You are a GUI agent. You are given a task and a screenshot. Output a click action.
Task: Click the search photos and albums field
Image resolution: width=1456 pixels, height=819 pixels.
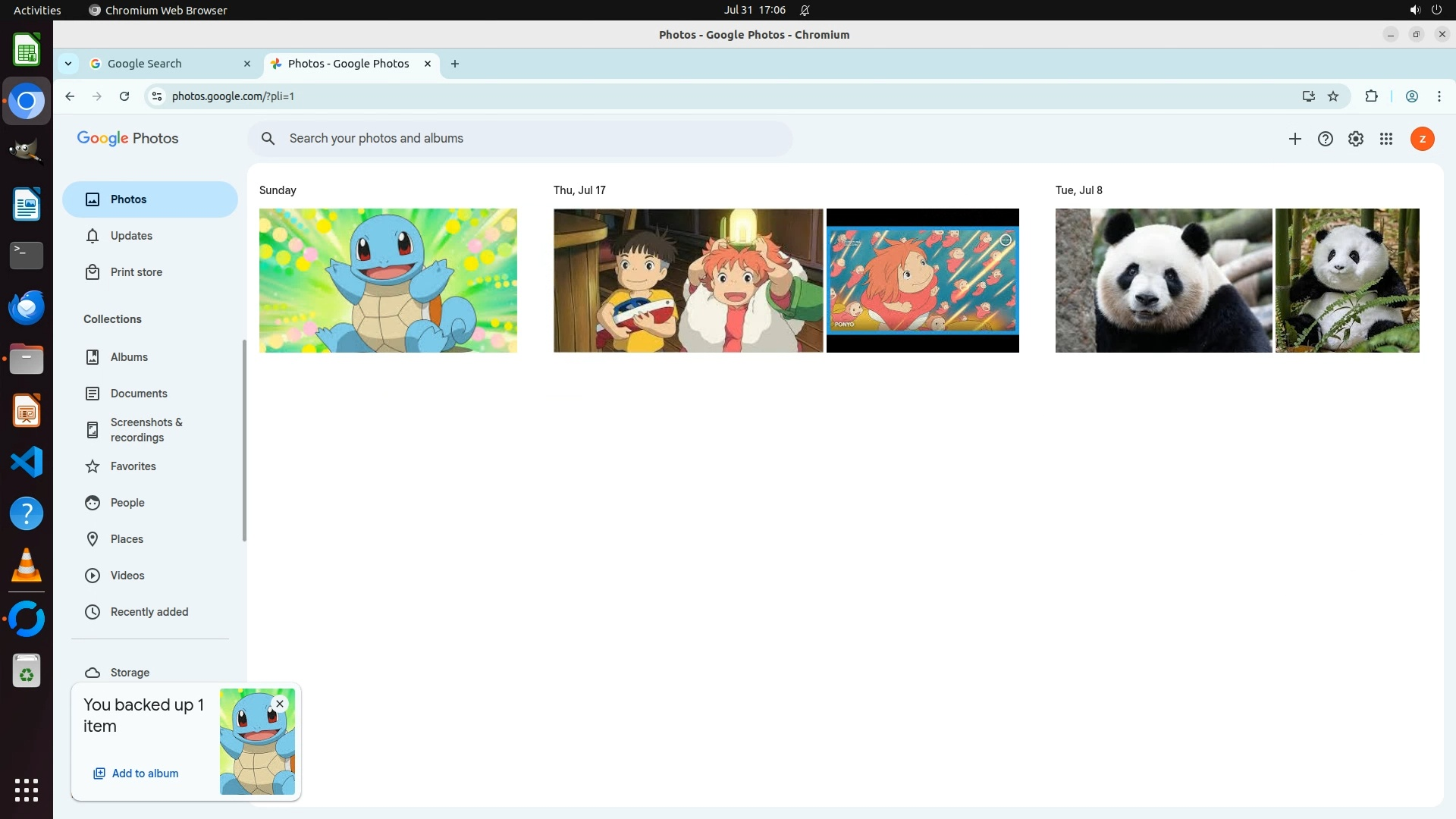[523, 139]
